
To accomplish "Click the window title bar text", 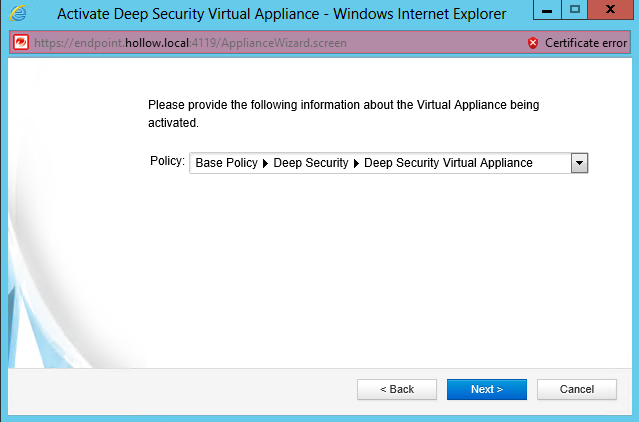I will (281, 14).
